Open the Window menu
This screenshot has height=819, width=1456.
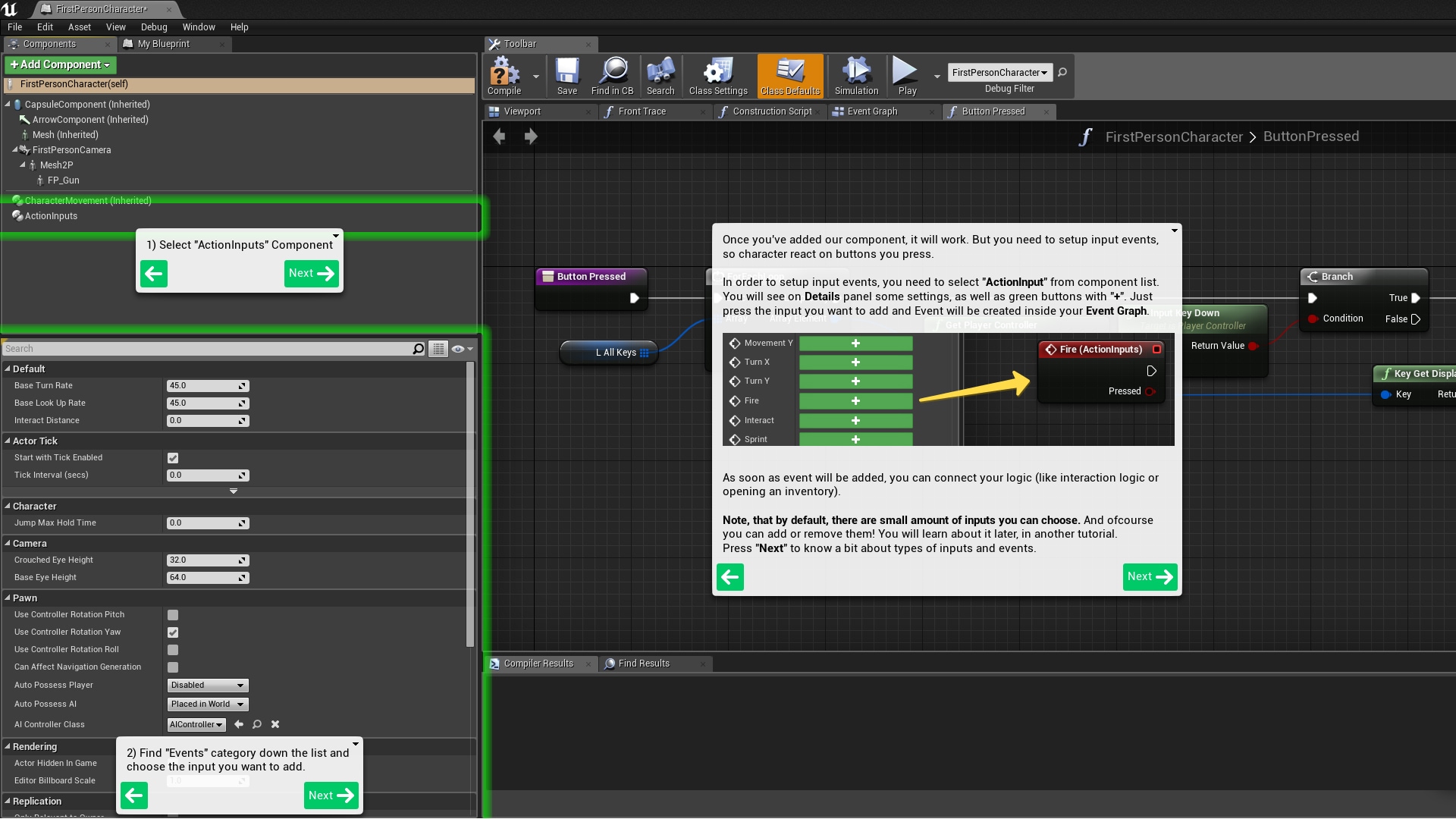(x=199, y=27)
